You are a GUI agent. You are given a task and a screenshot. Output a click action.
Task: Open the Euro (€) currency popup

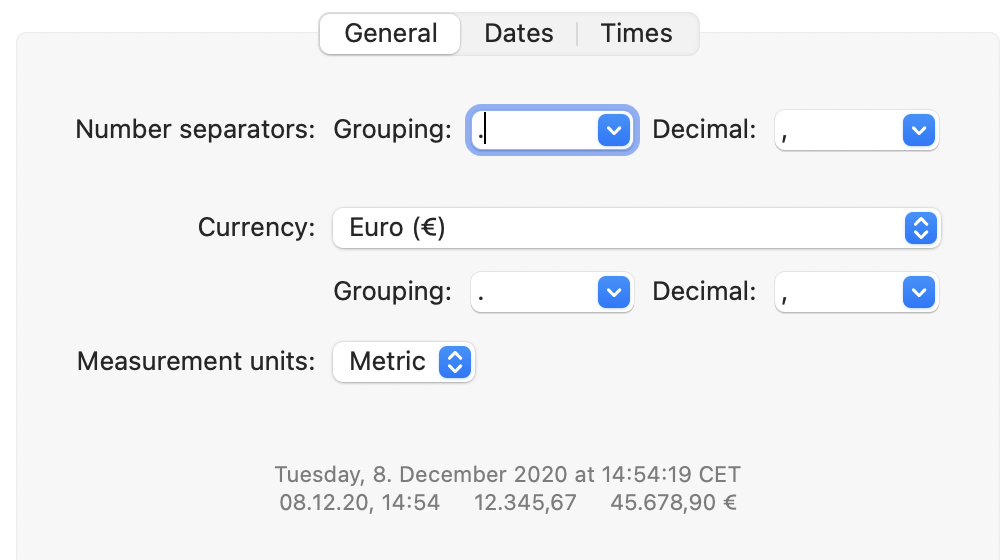[620, 228]
